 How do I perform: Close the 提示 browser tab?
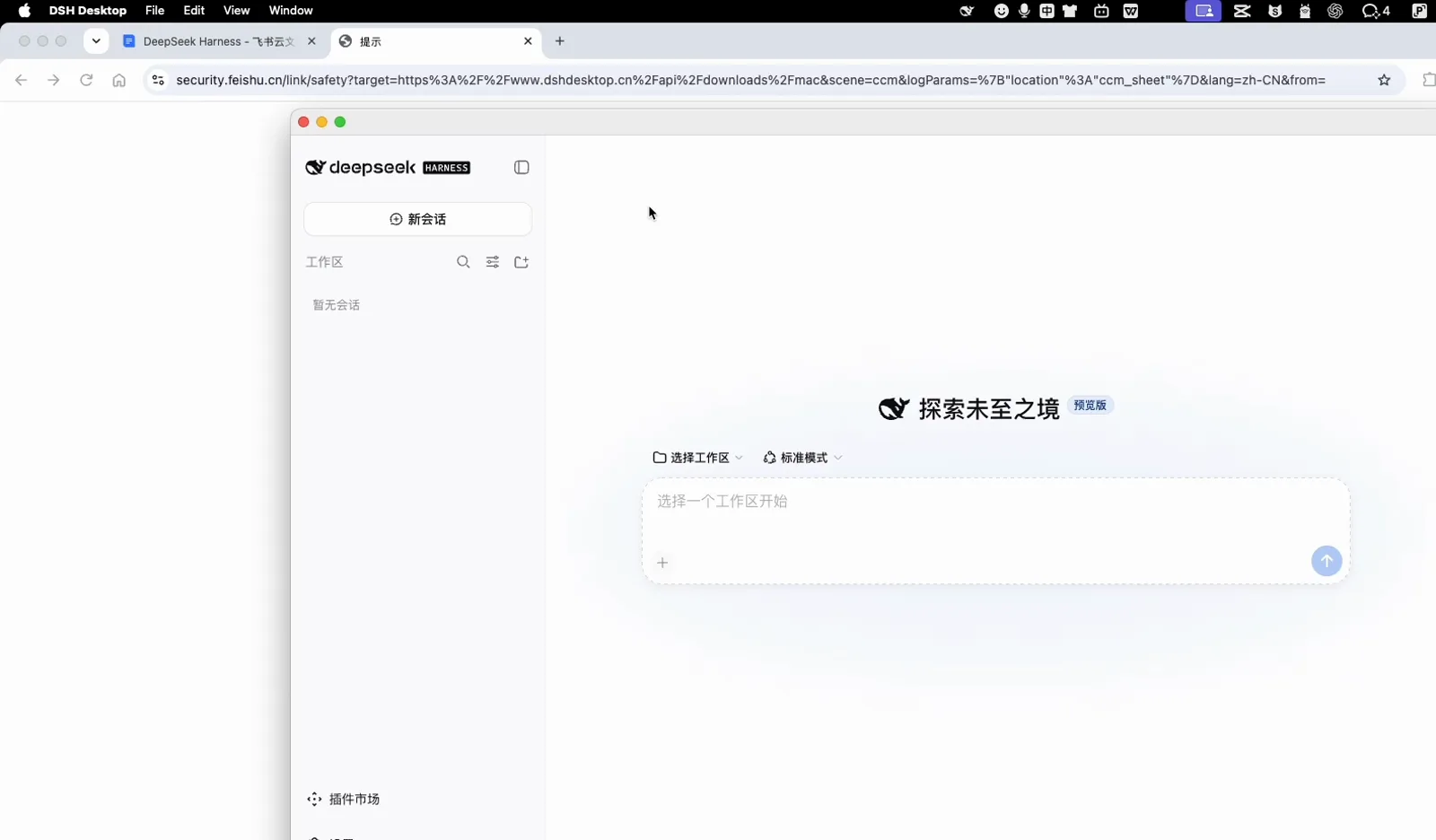(528, 41)
